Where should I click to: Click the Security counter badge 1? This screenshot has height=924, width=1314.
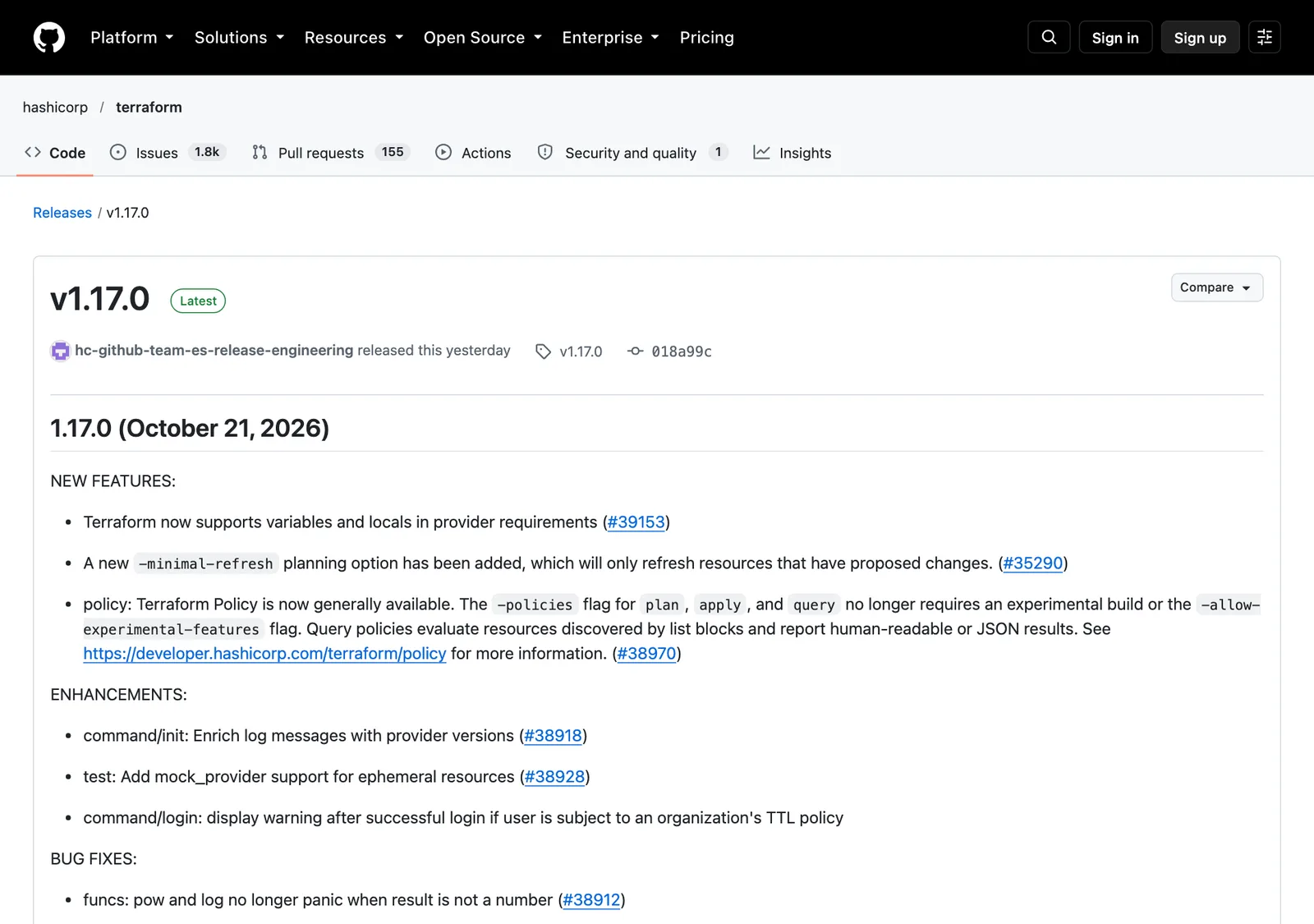coord(718,152)
